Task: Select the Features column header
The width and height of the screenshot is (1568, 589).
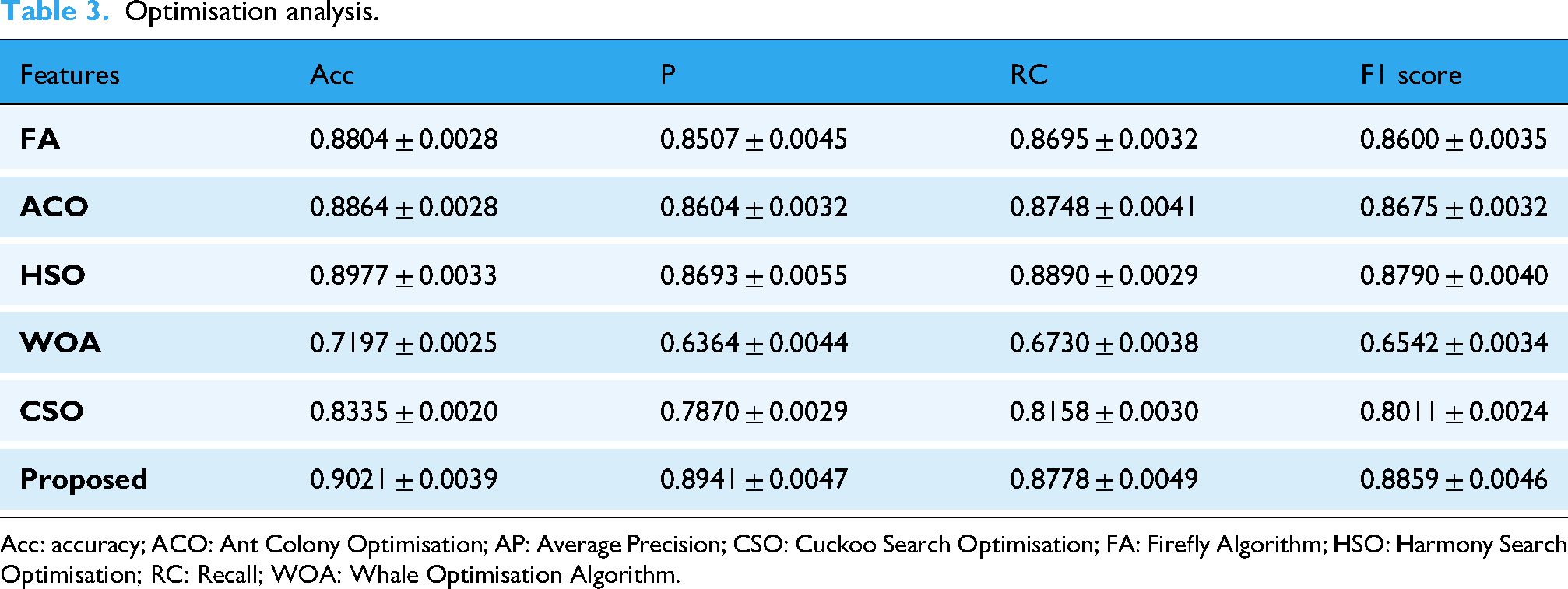Action: point(70,75)
